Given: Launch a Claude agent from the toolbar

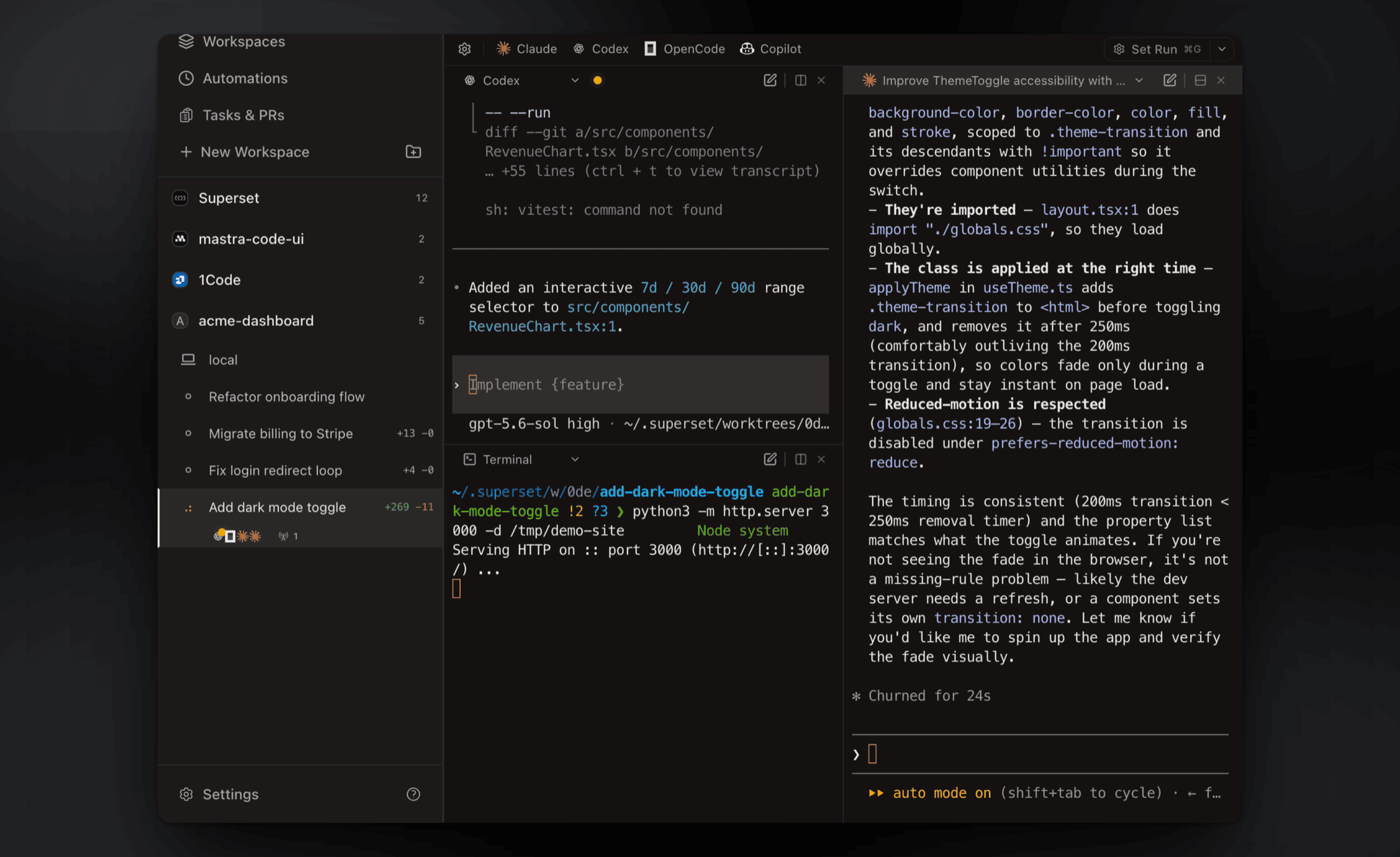Looking at the screenshot, I should pyautogui.click(x=527, y=49).
